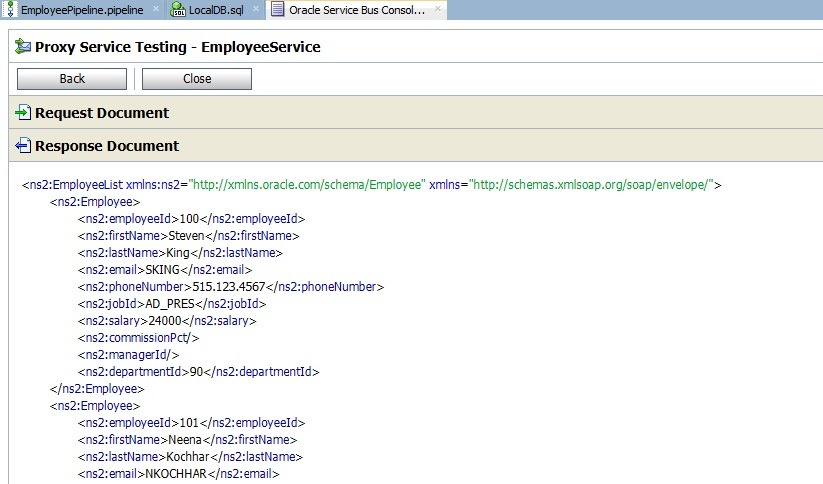Select the Oracle Service Bus Console tab

point(355,10)
